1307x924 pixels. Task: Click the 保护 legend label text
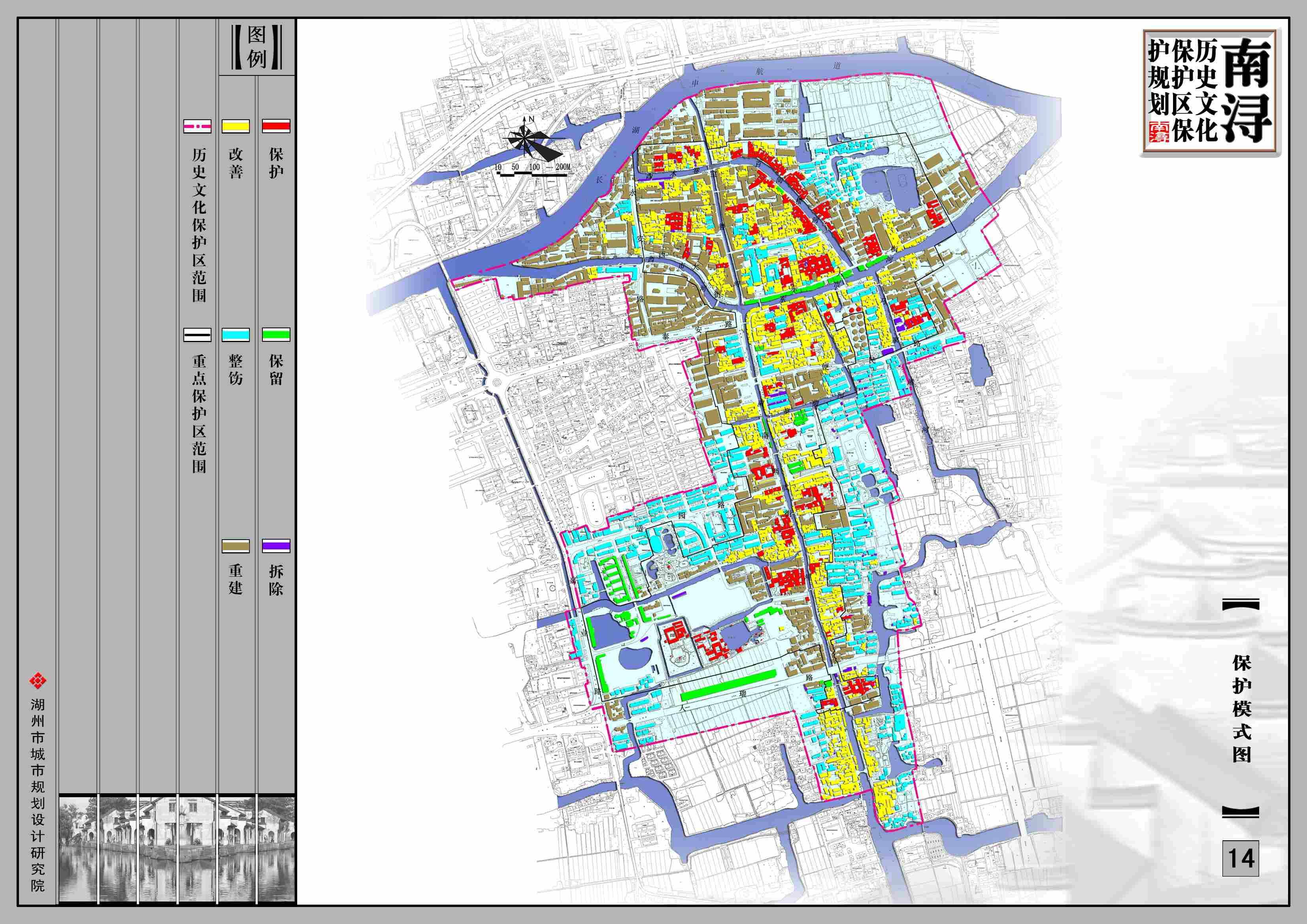coord(276,163)
